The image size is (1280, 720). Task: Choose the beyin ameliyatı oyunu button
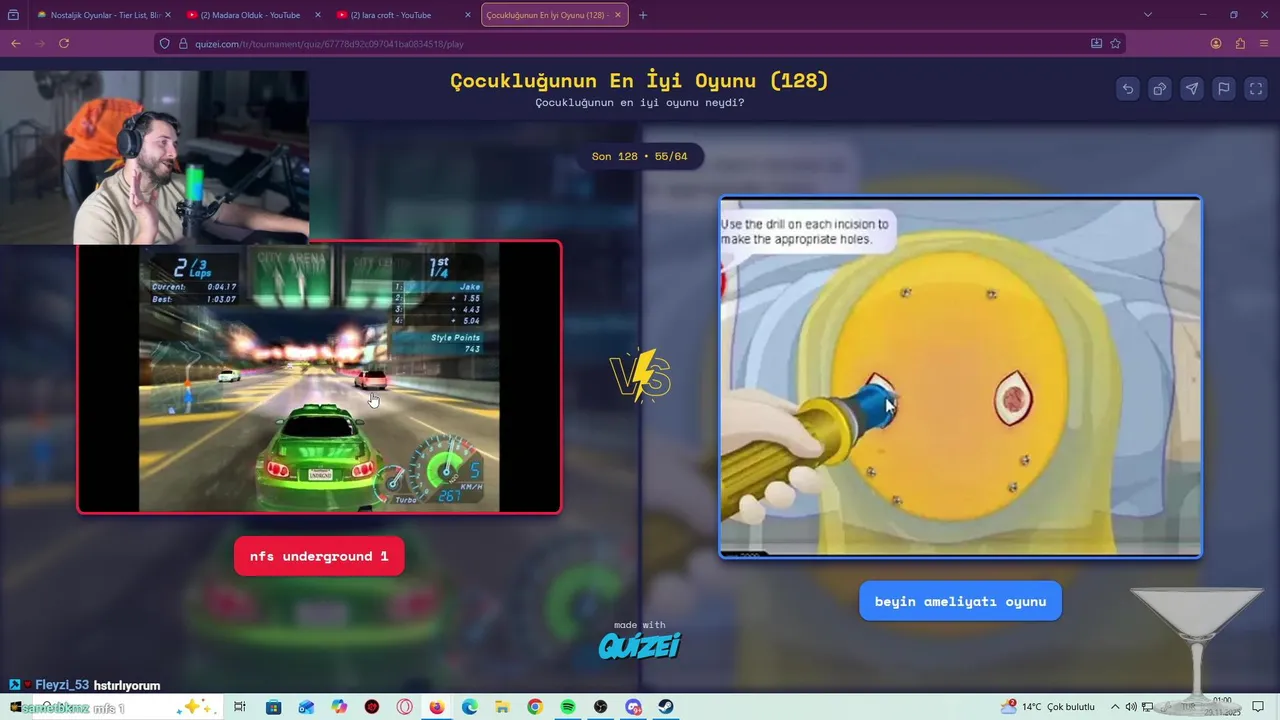(960, 601)
